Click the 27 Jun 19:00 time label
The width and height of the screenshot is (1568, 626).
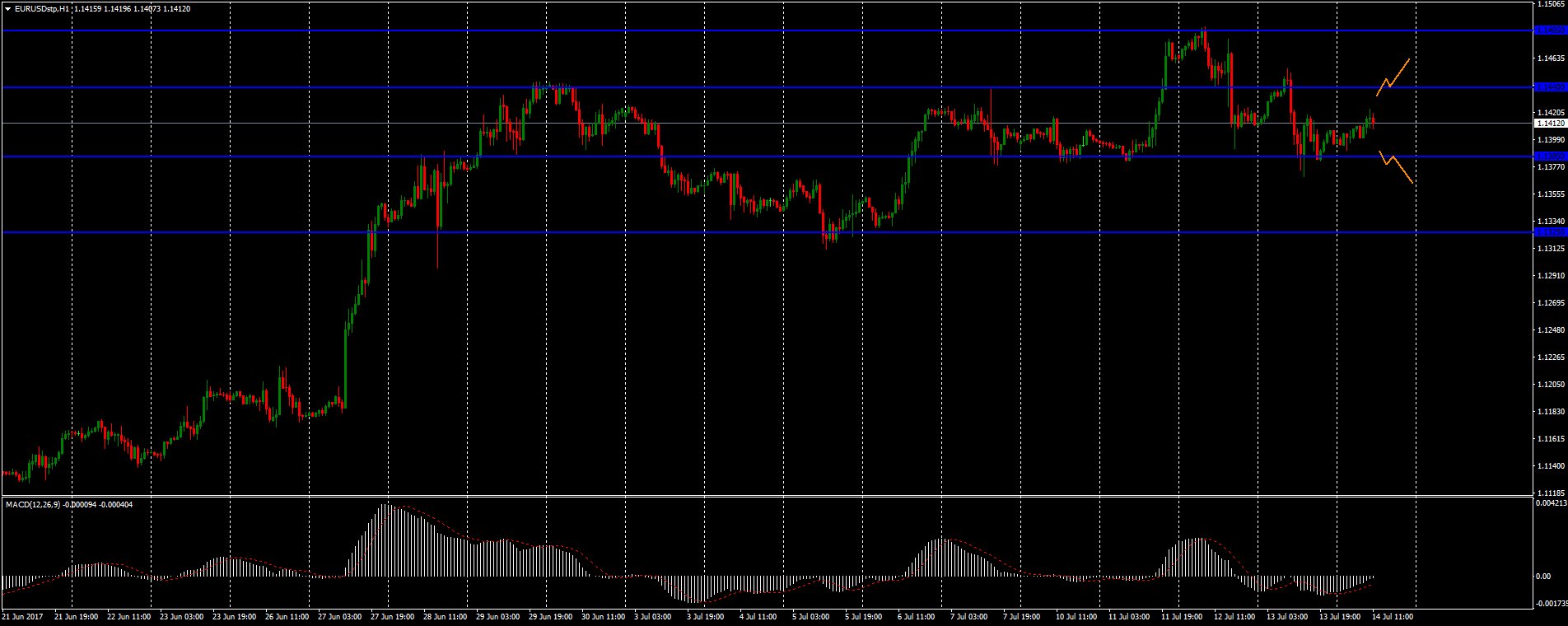[391, 616]
